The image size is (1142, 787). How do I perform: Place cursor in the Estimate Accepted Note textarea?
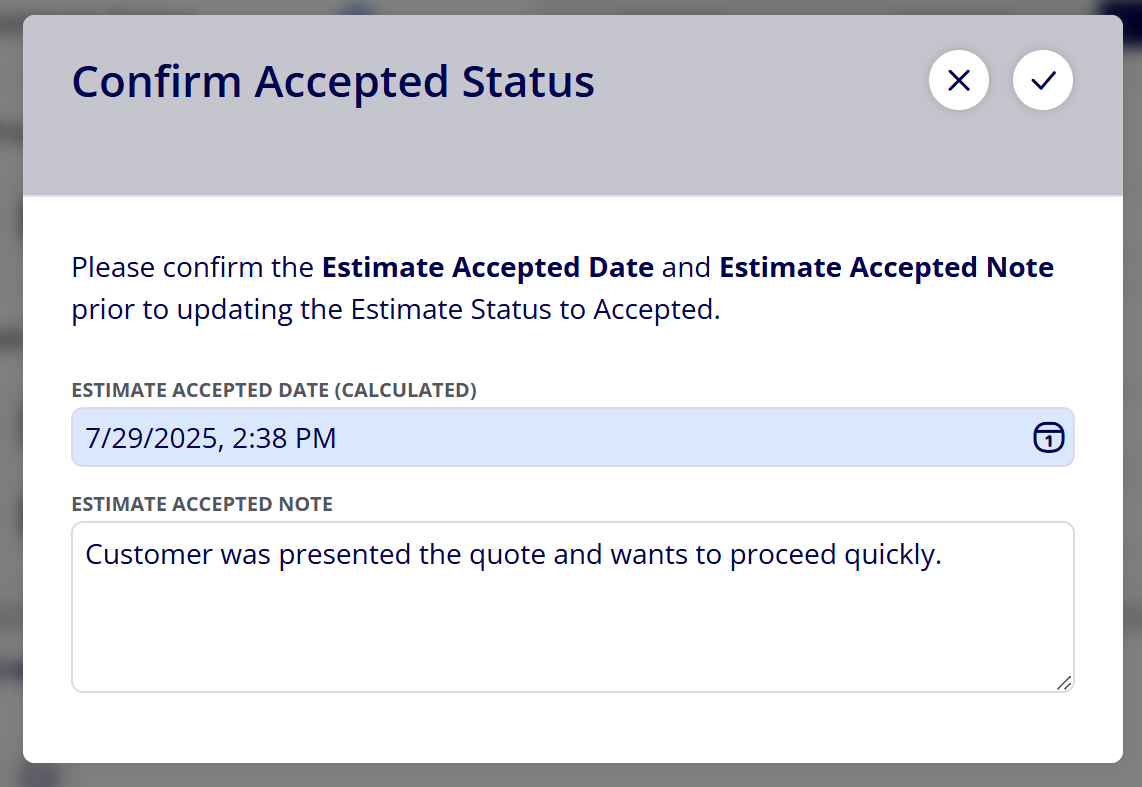[572, 606]
